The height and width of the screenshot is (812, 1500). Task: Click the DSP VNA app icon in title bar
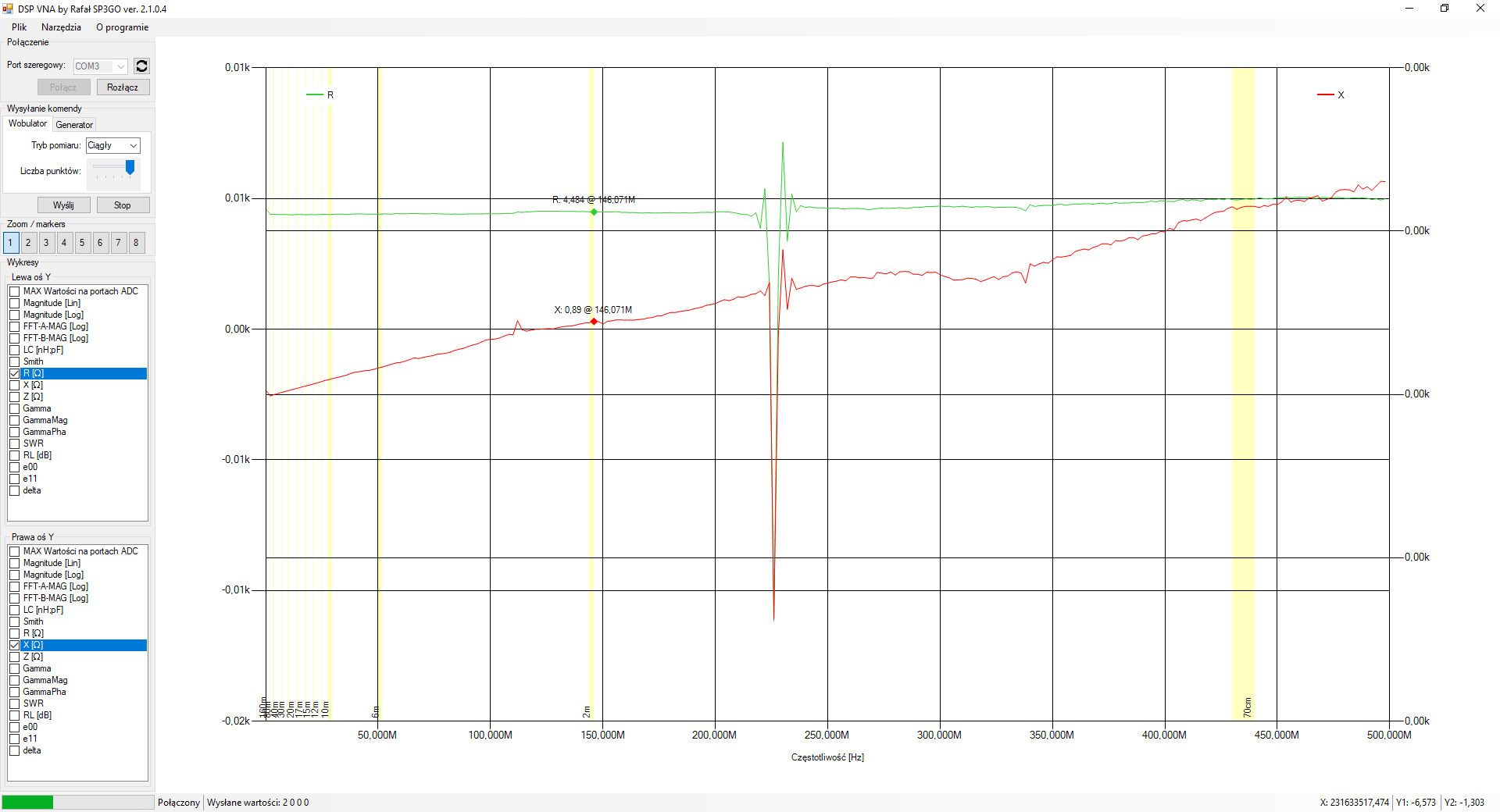point(8,9)
